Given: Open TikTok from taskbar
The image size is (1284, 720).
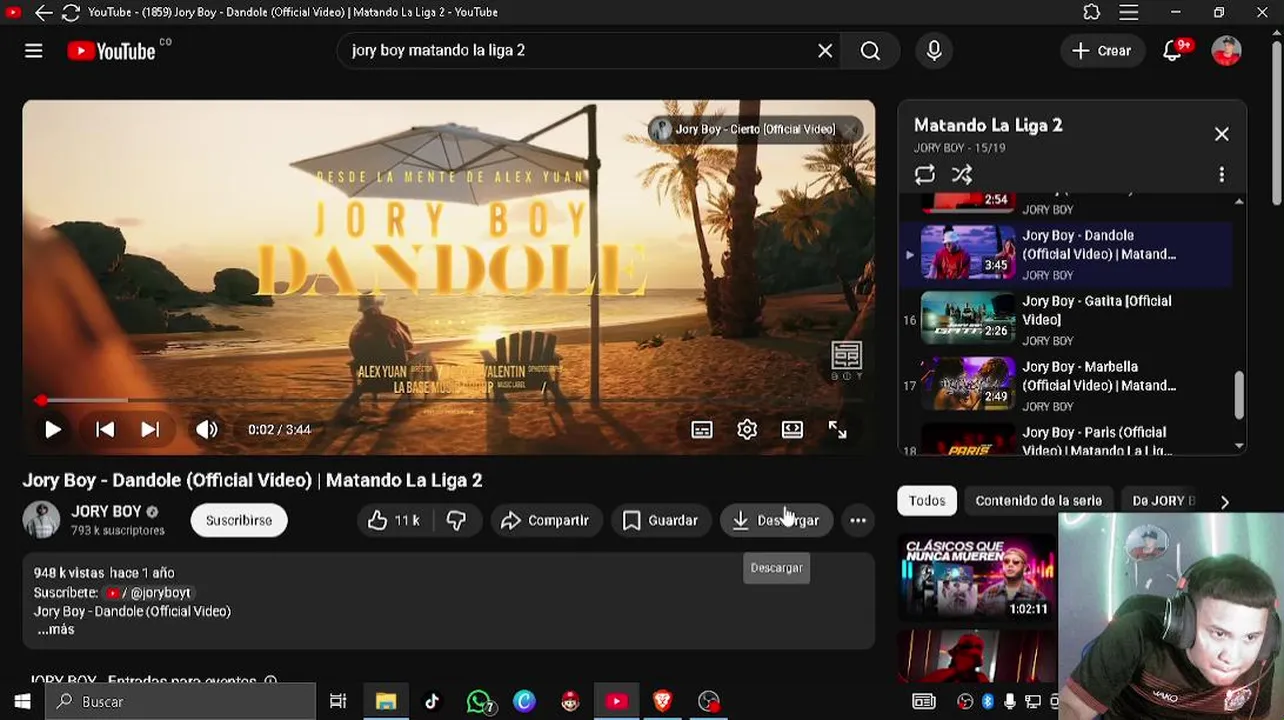Looking at the screenshot, I should click(x=432, y=701).
